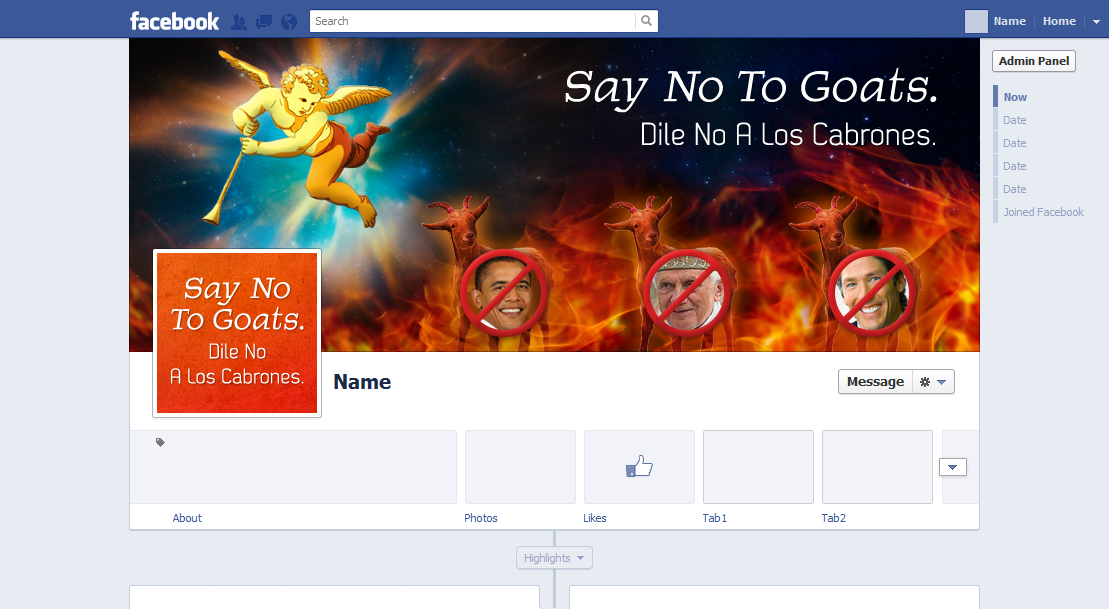The height and width of the screenshot is (609, 1109).
Task: Open the Photos link
Action: coord(481,518)
